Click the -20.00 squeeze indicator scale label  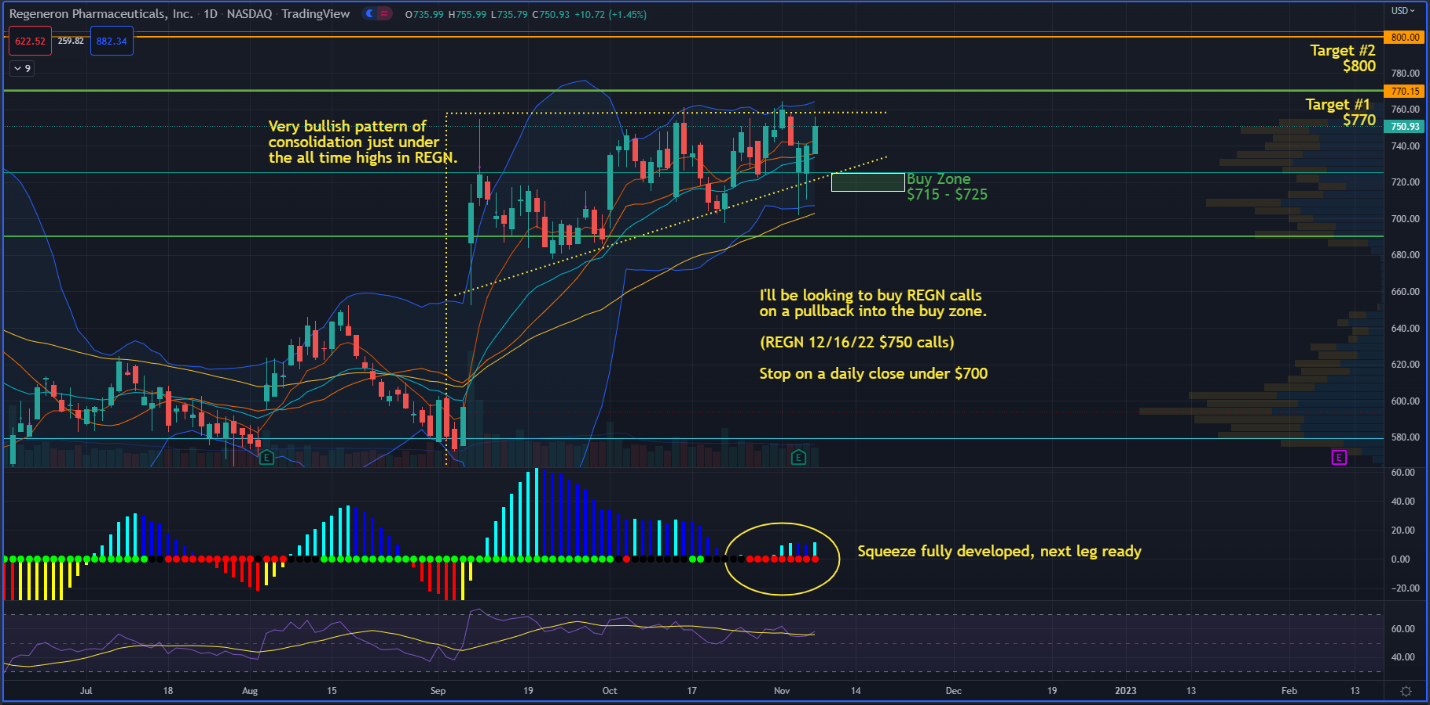[x=1404, y=588]
